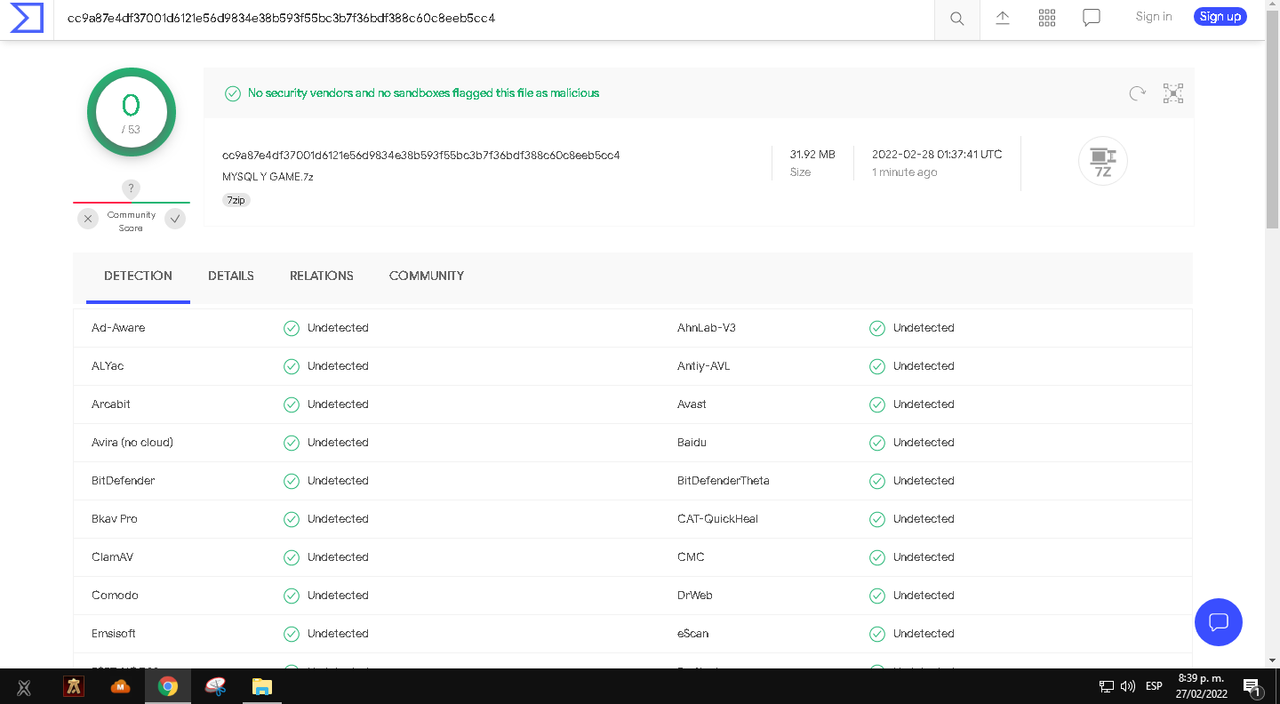Screen dimensions: 1280x704
Task: Click the community score question mark
Action: 131,188
